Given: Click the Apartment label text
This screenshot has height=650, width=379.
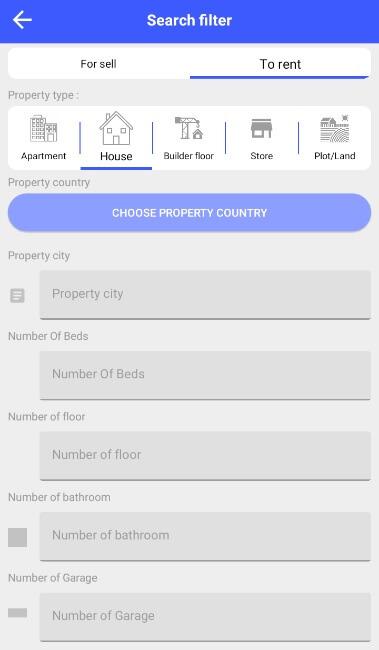Looking at the screenshot, I should [x=44, y=156].
